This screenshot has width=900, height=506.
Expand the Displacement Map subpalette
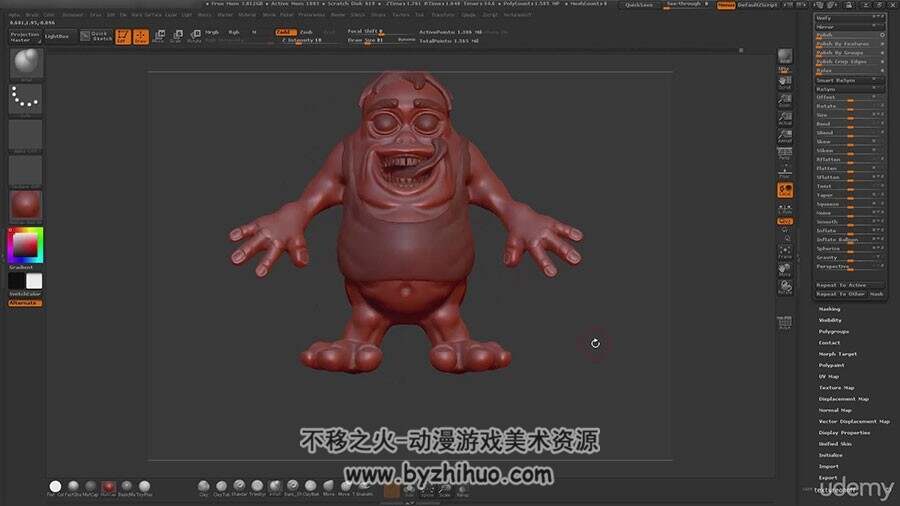(x=844, y=399)
